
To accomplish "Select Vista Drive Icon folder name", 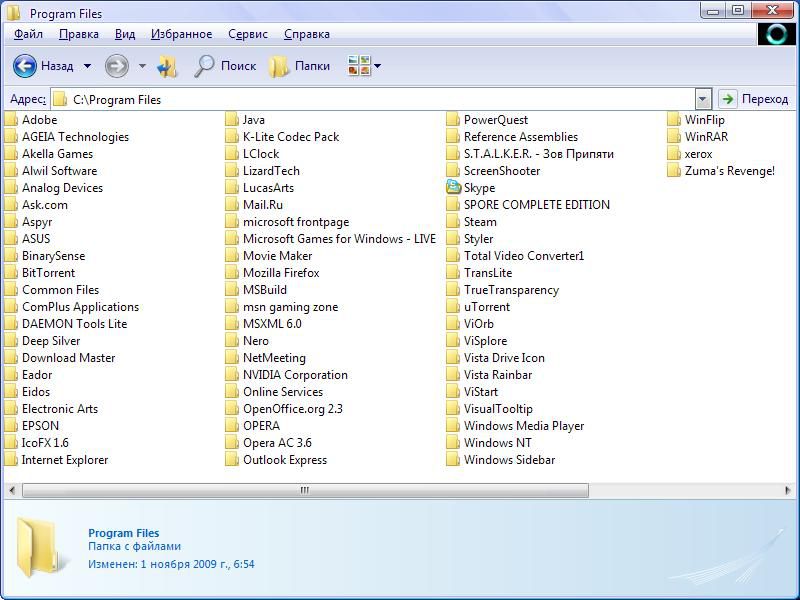I will click(x=504, y=358).
